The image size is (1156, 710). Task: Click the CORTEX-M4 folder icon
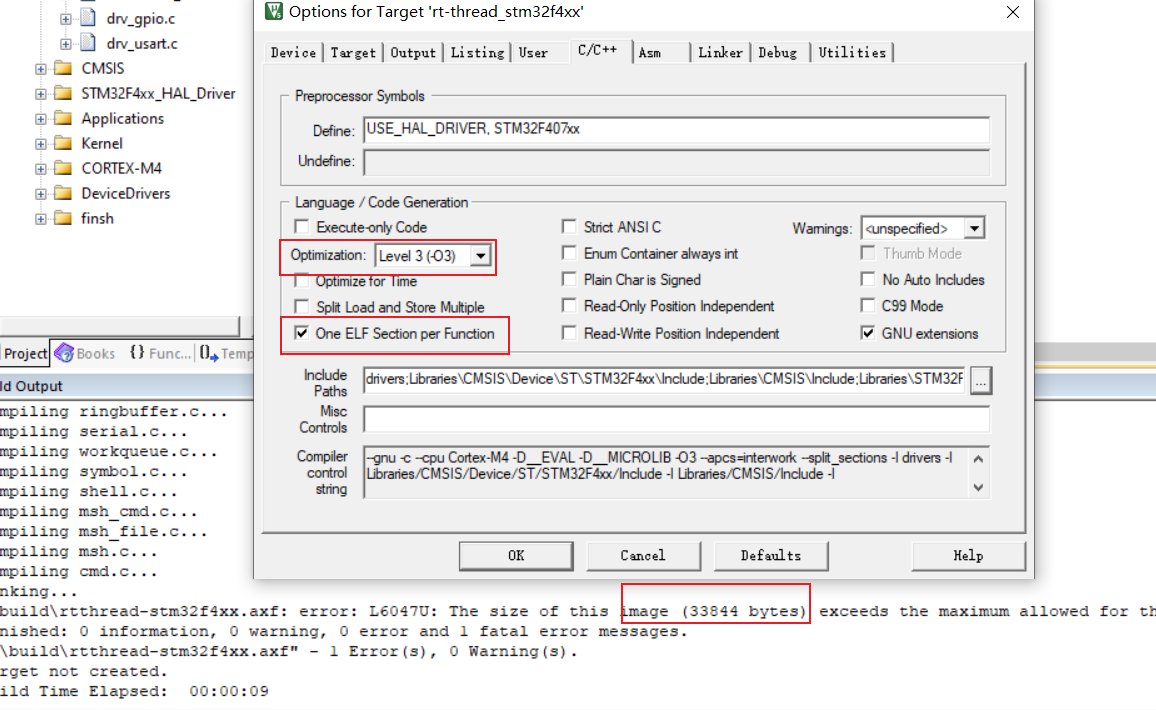click(x=63, y=169)
